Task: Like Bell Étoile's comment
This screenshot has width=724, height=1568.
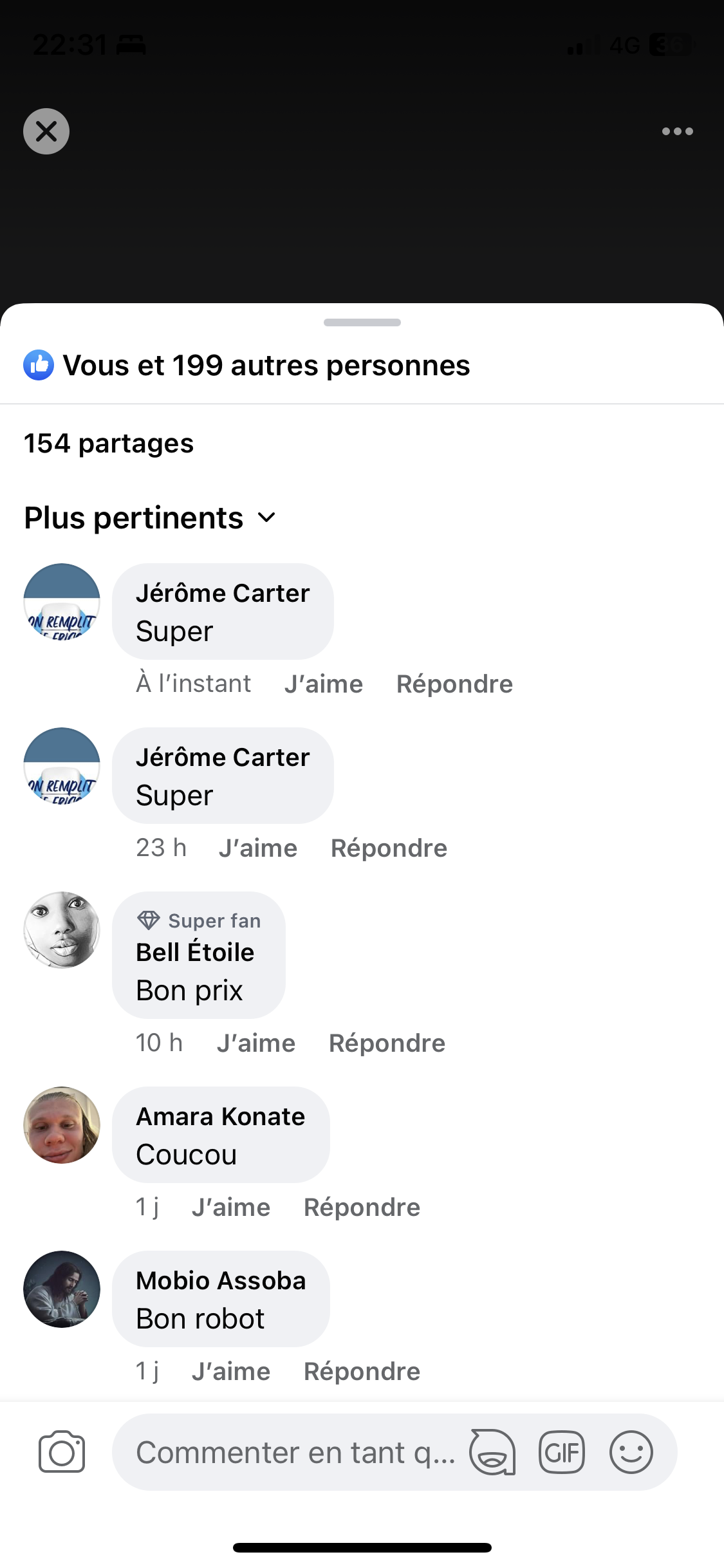Action: coord(256,1043)
